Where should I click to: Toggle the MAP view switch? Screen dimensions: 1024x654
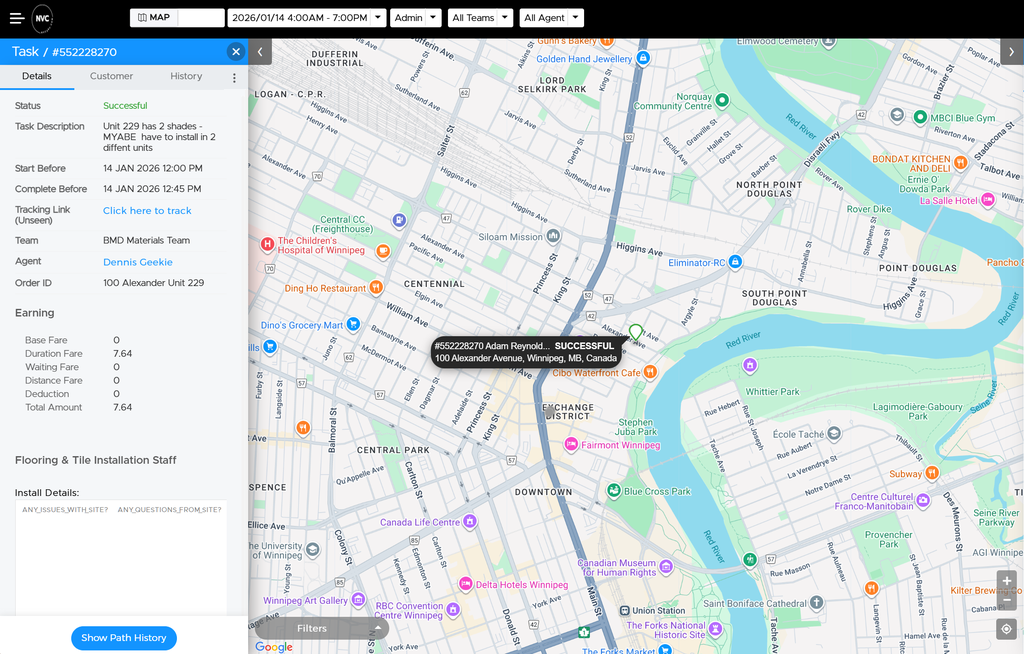tap(177, 18)
